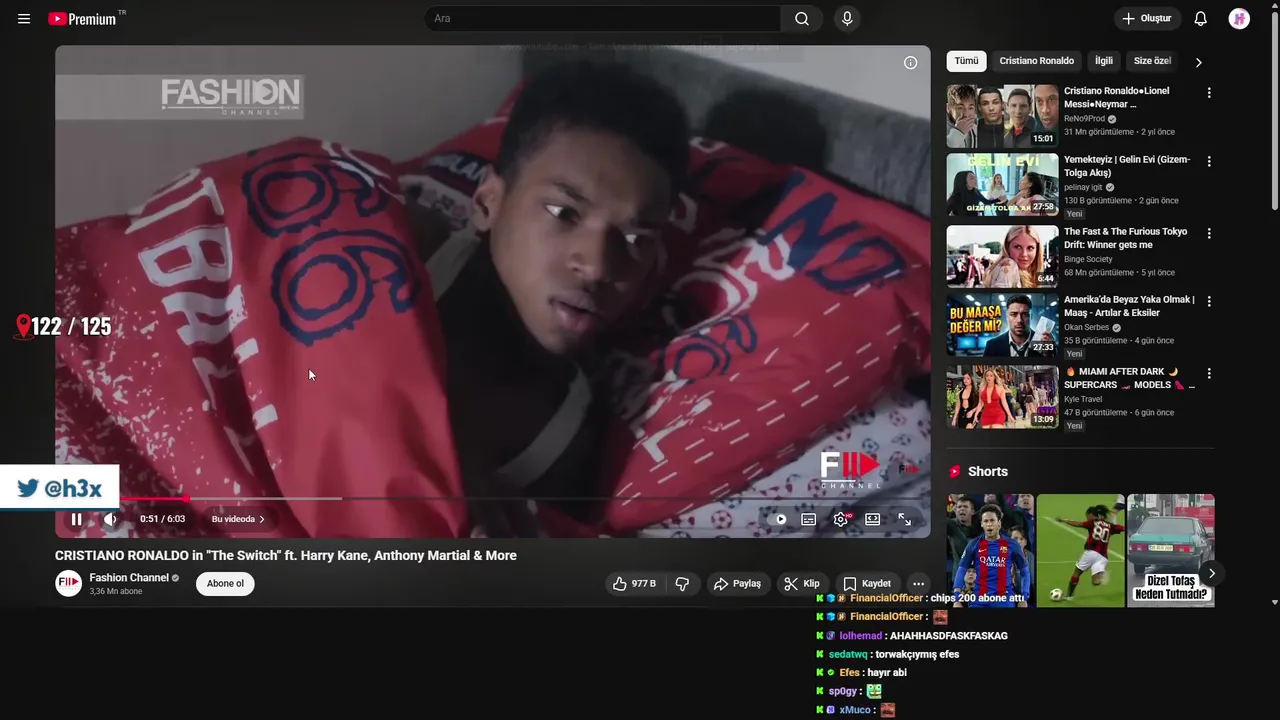The height and width of the screenshot is (720, 1280).
Task: Click the Shorts section heading
Action: (x=988, y=472)
